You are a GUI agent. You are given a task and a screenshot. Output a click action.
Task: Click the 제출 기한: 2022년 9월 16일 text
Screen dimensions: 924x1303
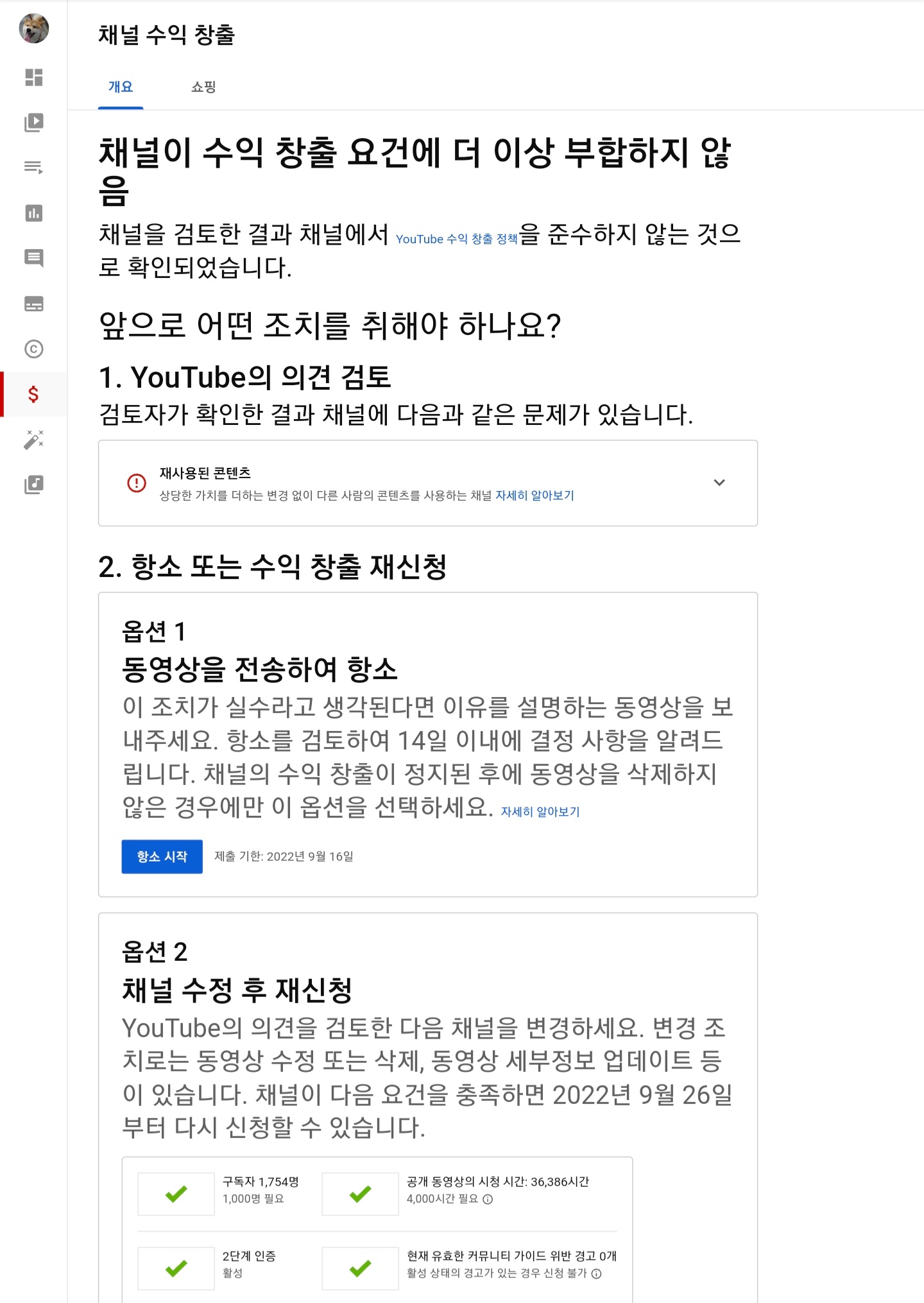pos(284,856)
